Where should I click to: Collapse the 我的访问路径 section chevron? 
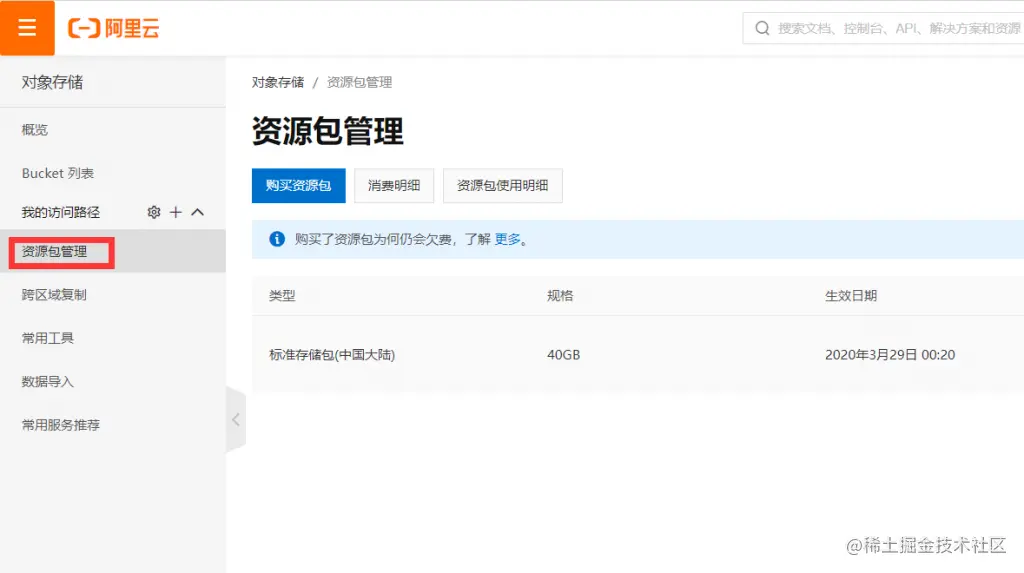pyautogui.click(x=197, y=212)
